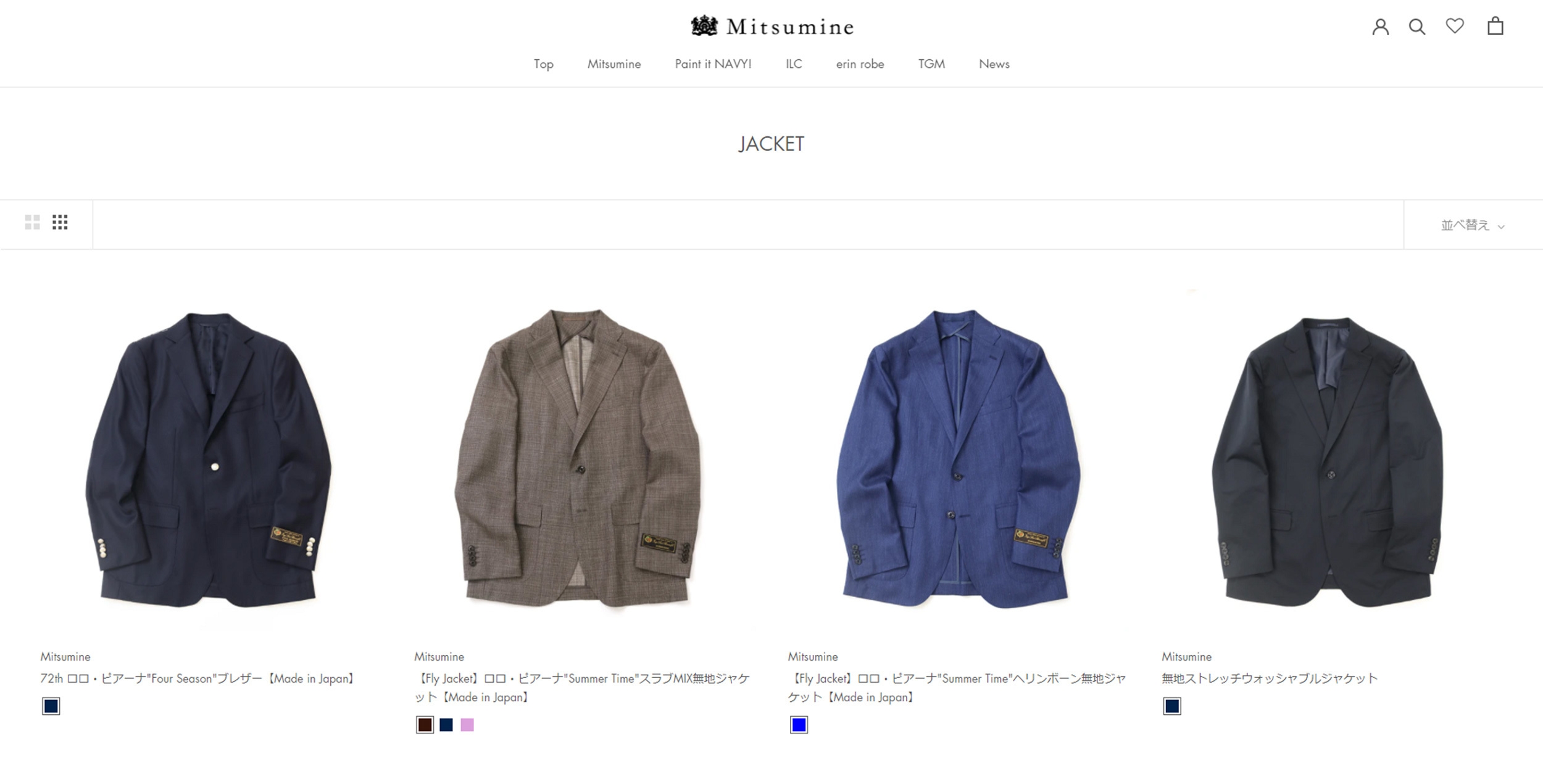This screenshot has height=784, width=1543.
Task: Open the wishlist heart icon
Action: click(x=1455, y=26)
